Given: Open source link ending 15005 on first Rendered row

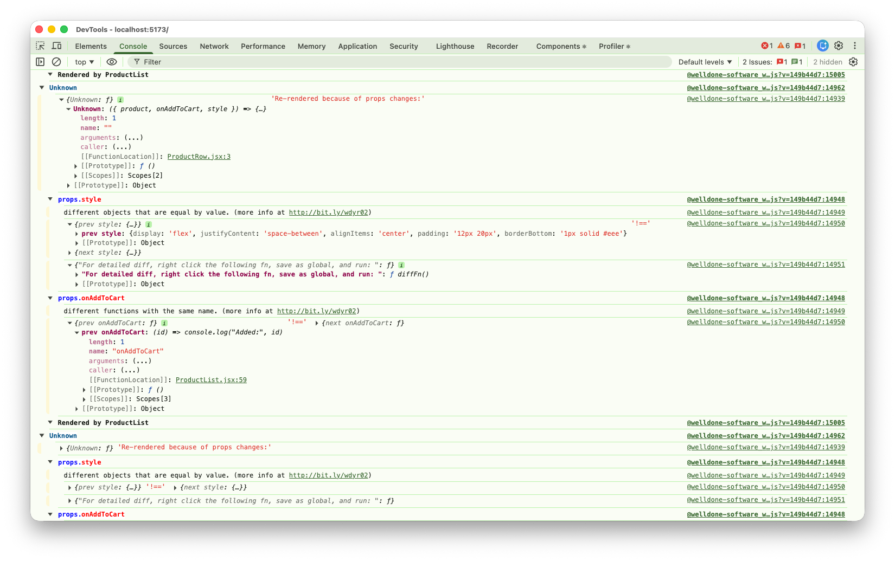Looking at the screenshot, I should [765, 75].
